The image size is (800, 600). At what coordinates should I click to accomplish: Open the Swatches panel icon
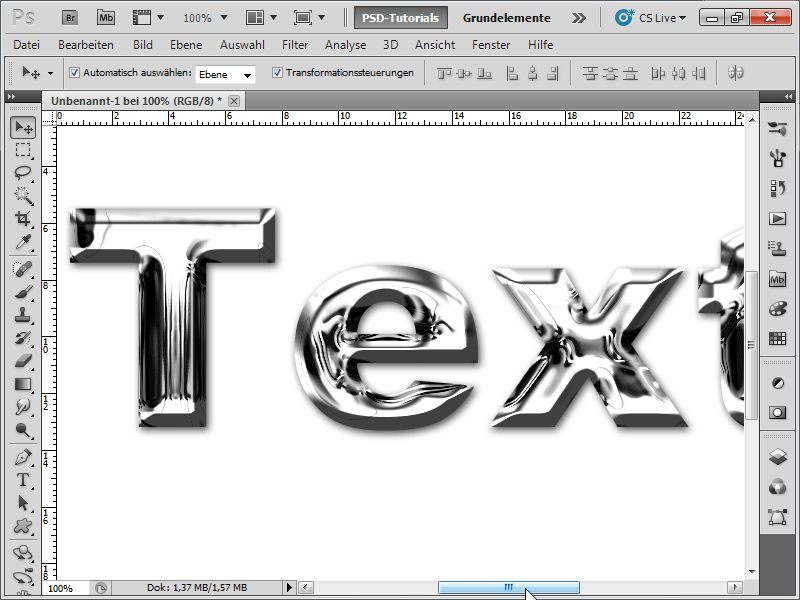[777, 339]
